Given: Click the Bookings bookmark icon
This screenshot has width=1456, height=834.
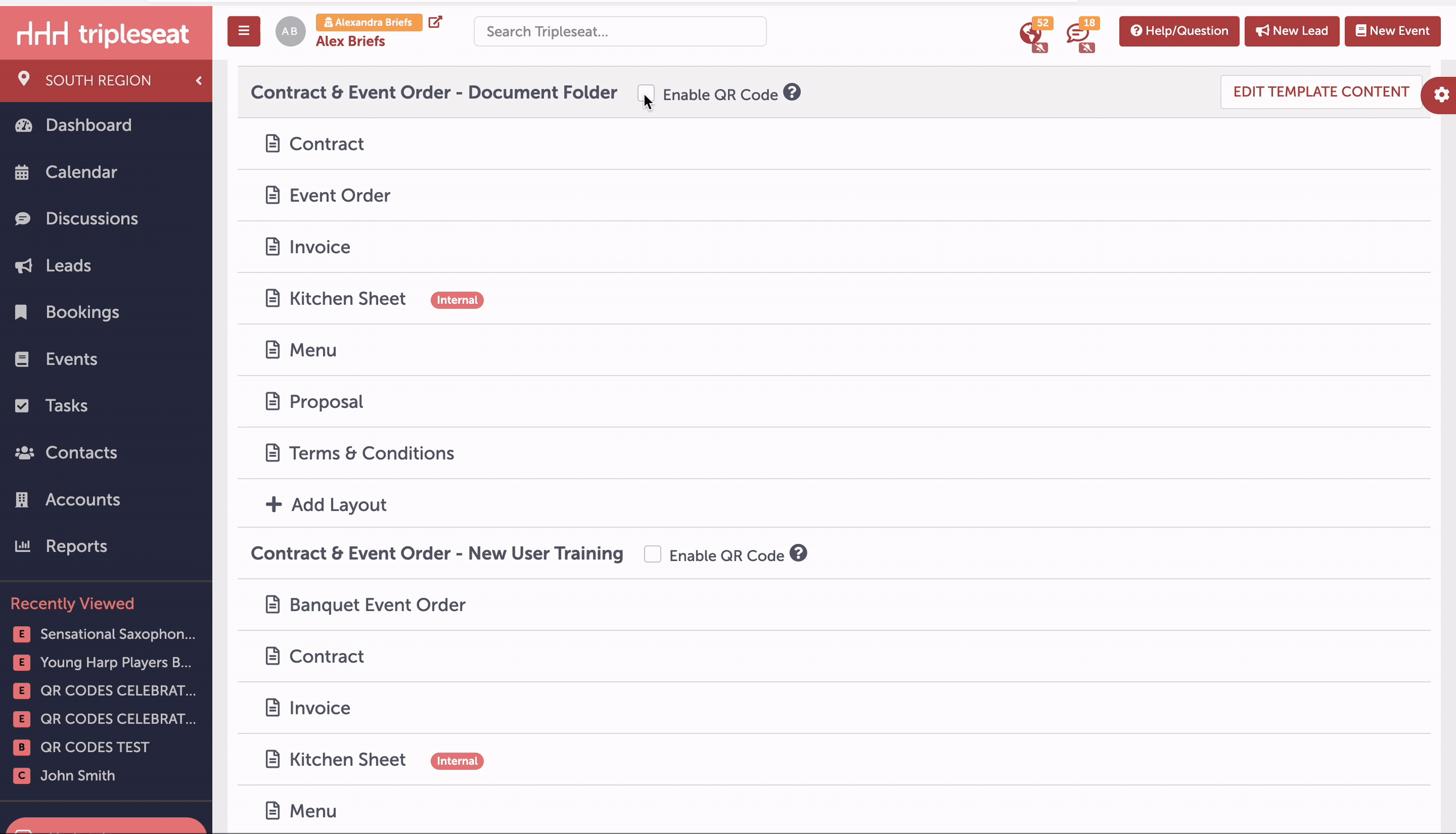Looking at the screenshot, I should 21,312.
